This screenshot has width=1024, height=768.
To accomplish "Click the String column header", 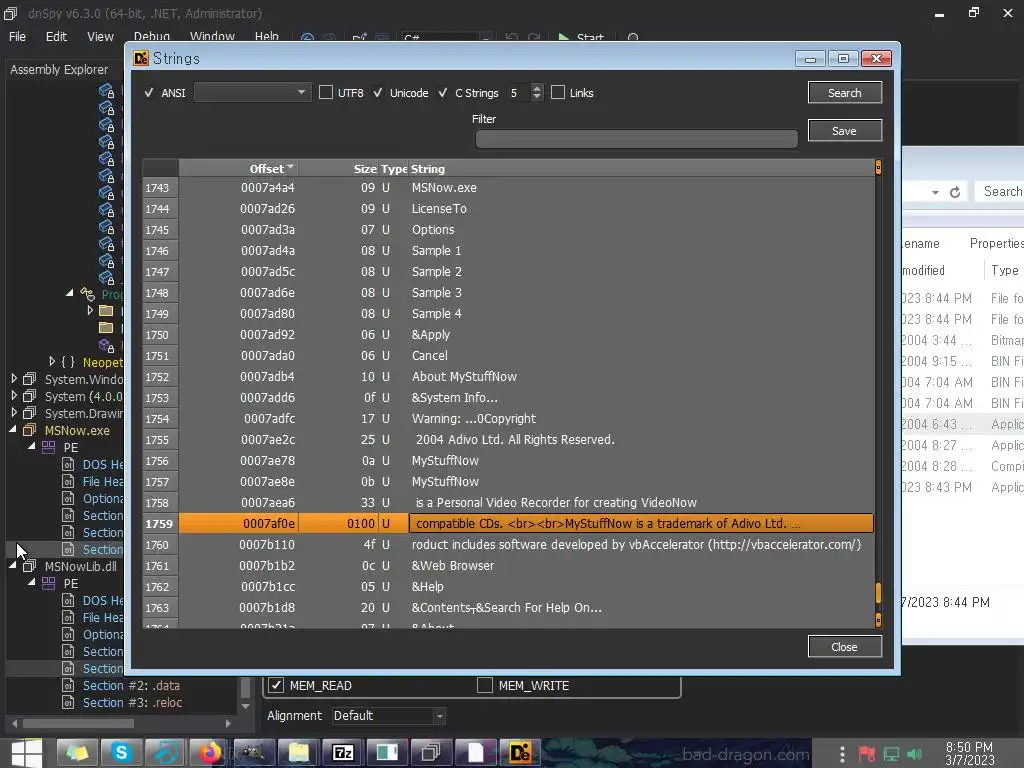I will [x=640, y=168].
